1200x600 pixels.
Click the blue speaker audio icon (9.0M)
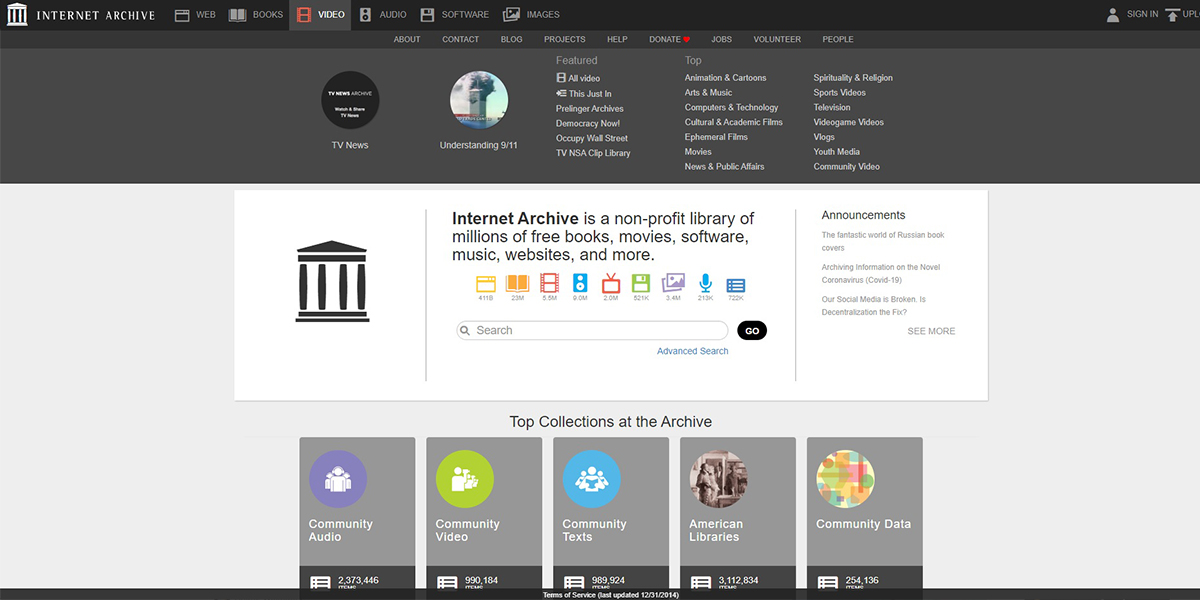click(580, 283)
